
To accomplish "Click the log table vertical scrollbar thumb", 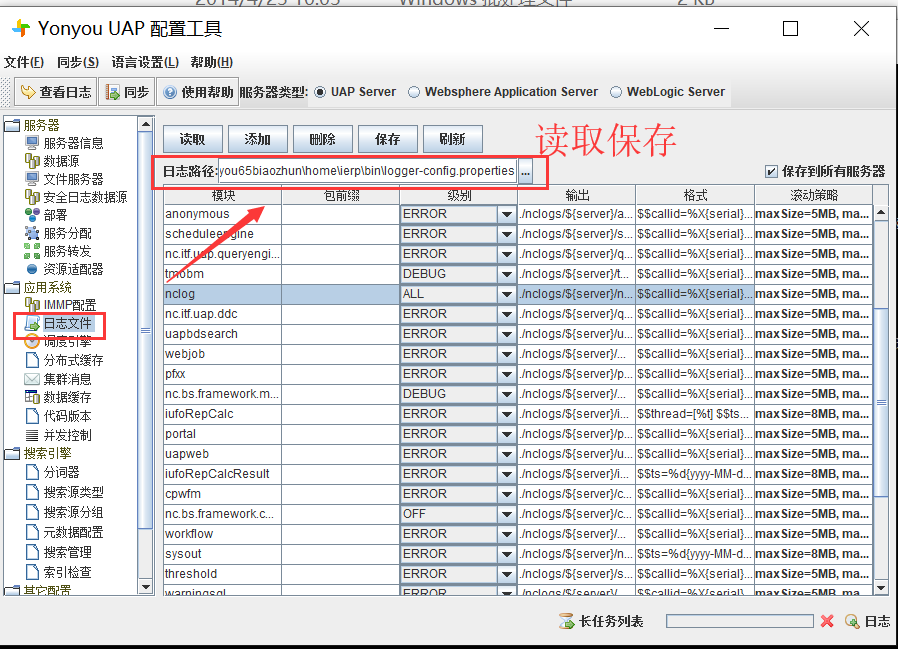I will 881,403.
